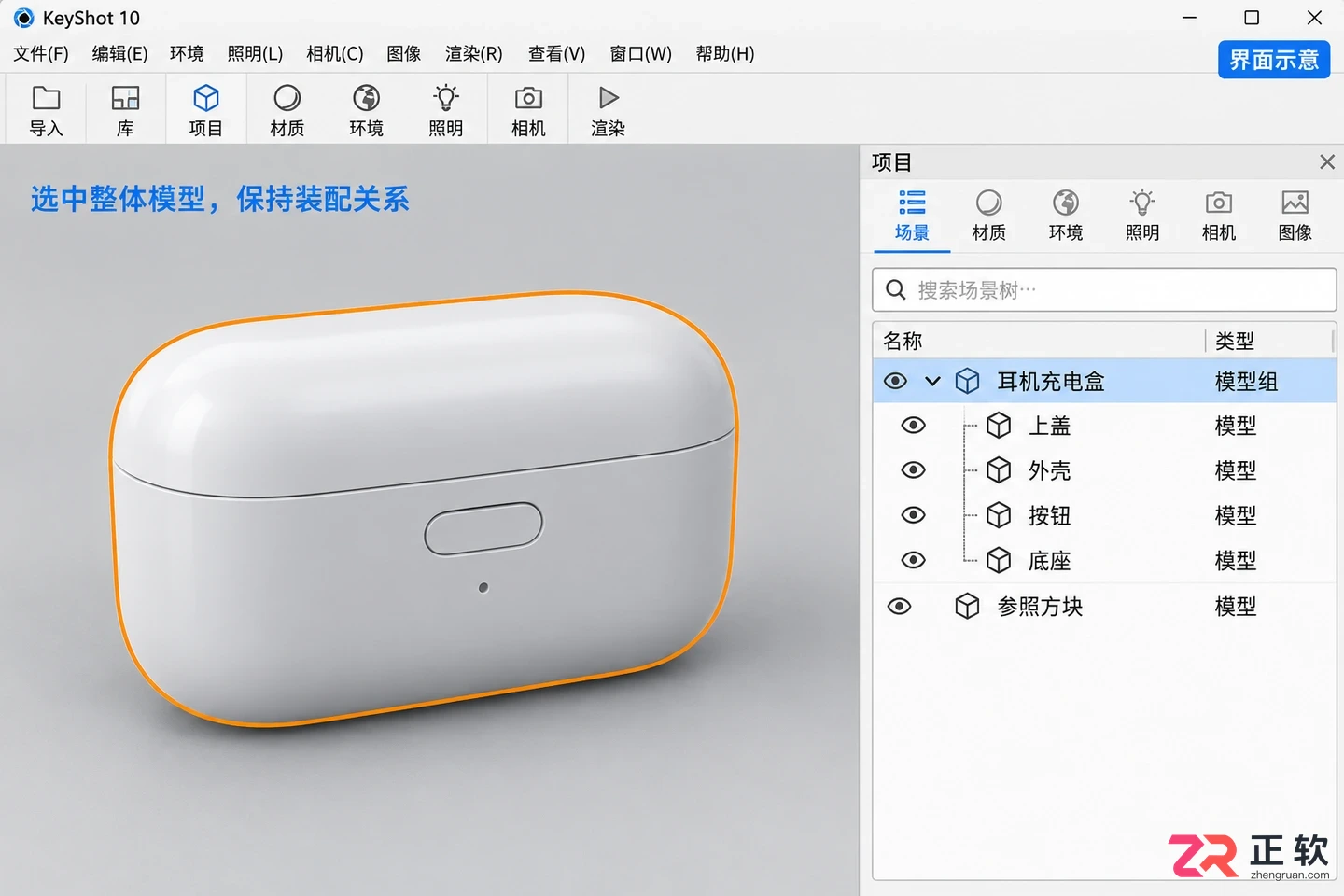1344x896 pixels.
Task: Open the 窗口(W) menu
Action: pyautogui.click(x=640, y=53)
